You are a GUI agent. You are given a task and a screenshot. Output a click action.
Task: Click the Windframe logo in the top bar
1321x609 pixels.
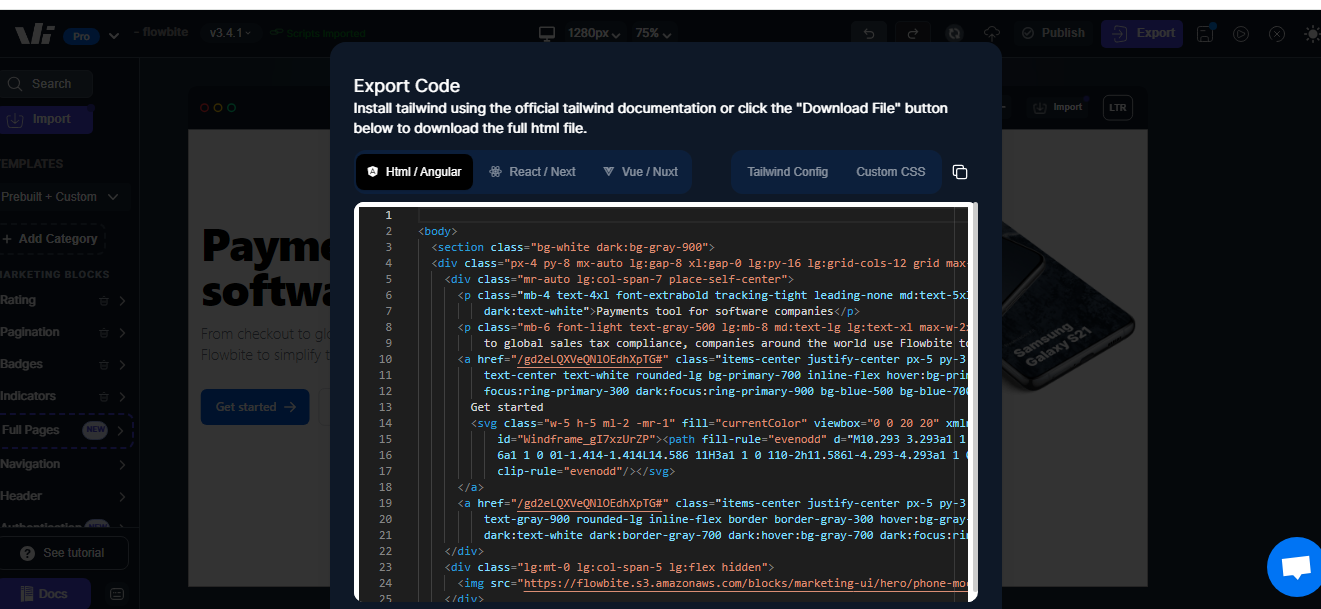(x=34, y=34)
